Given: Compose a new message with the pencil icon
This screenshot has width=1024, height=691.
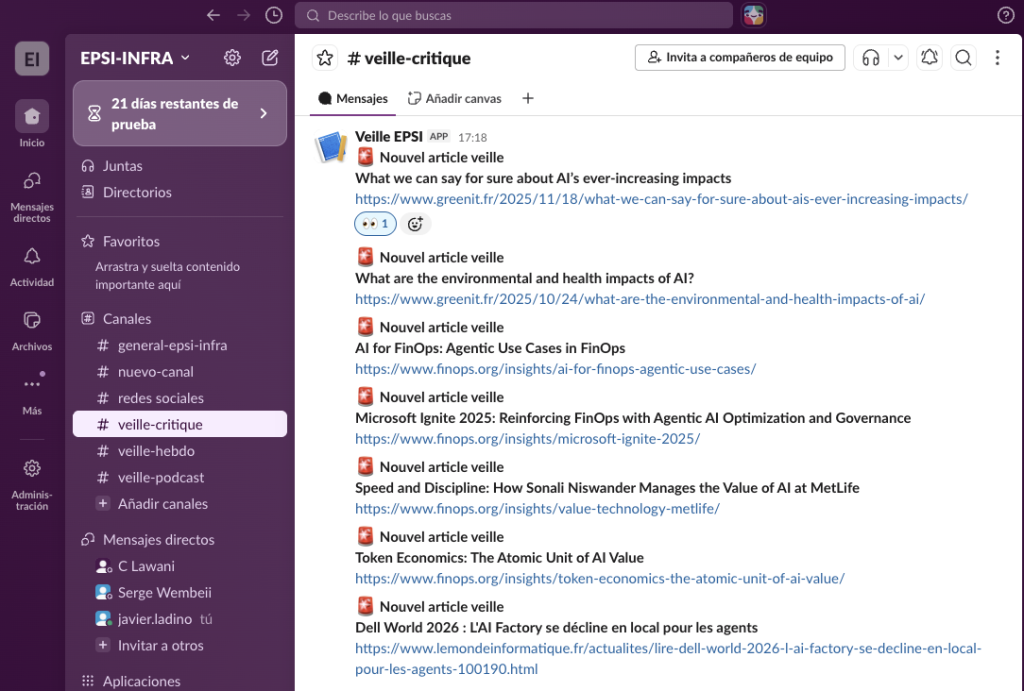Looking at the screenshot, I should point(270,58).
